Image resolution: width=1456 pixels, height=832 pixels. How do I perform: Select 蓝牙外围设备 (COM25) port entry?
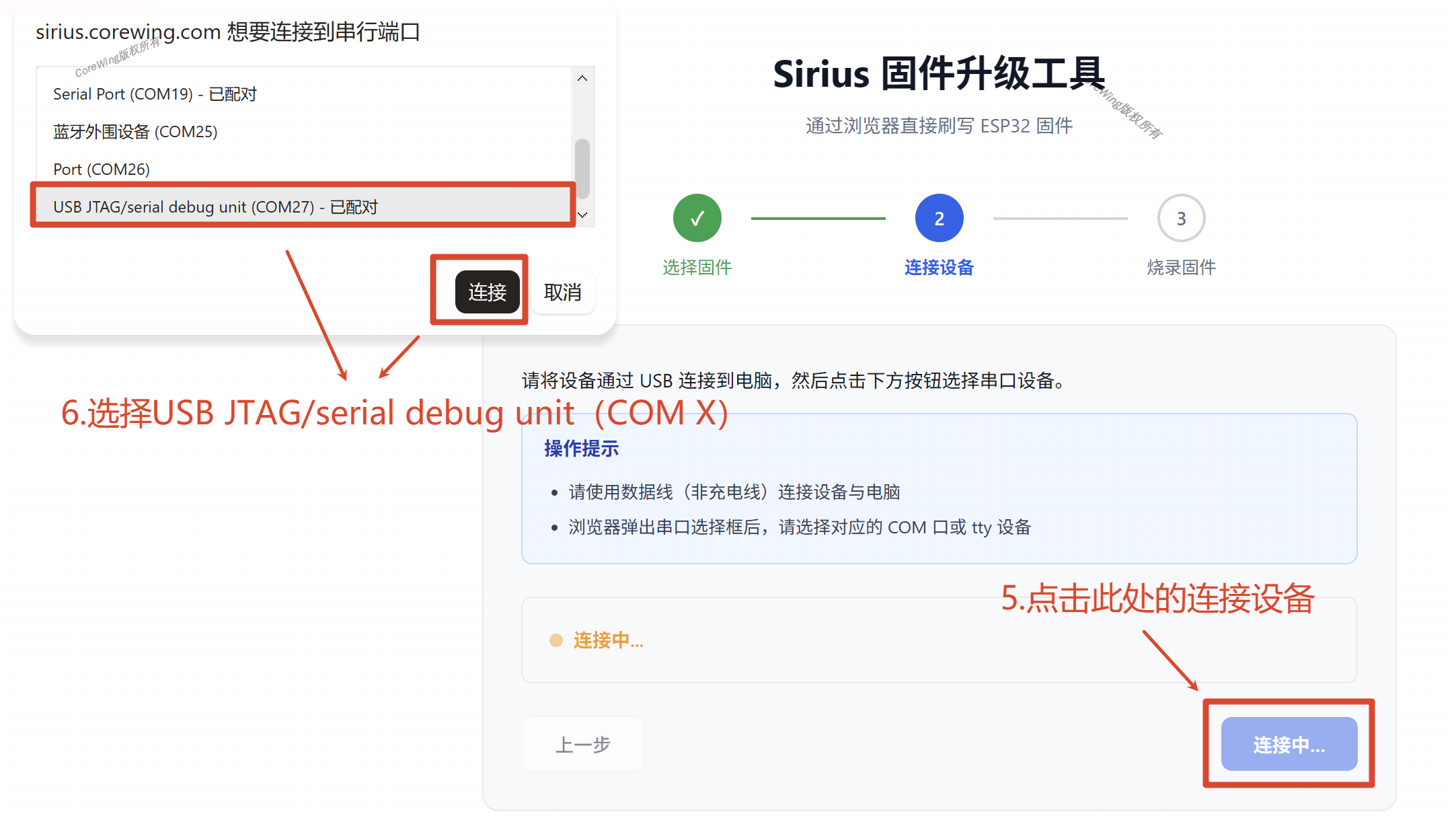click(304, 132)
